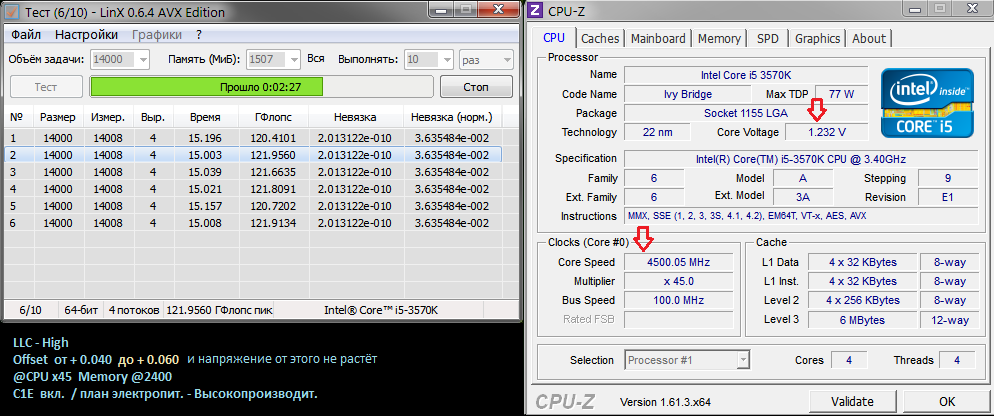
Task: Select the CPU tab in CPU-Z
Action: (554, 37)
